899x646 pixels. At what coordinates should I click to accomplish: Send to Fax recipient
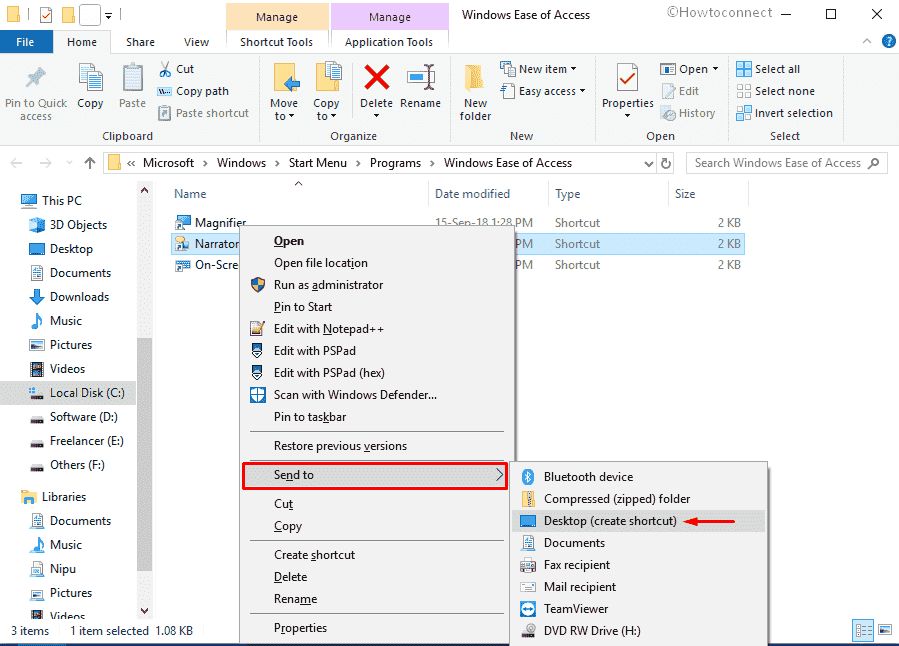pos(639,565)
